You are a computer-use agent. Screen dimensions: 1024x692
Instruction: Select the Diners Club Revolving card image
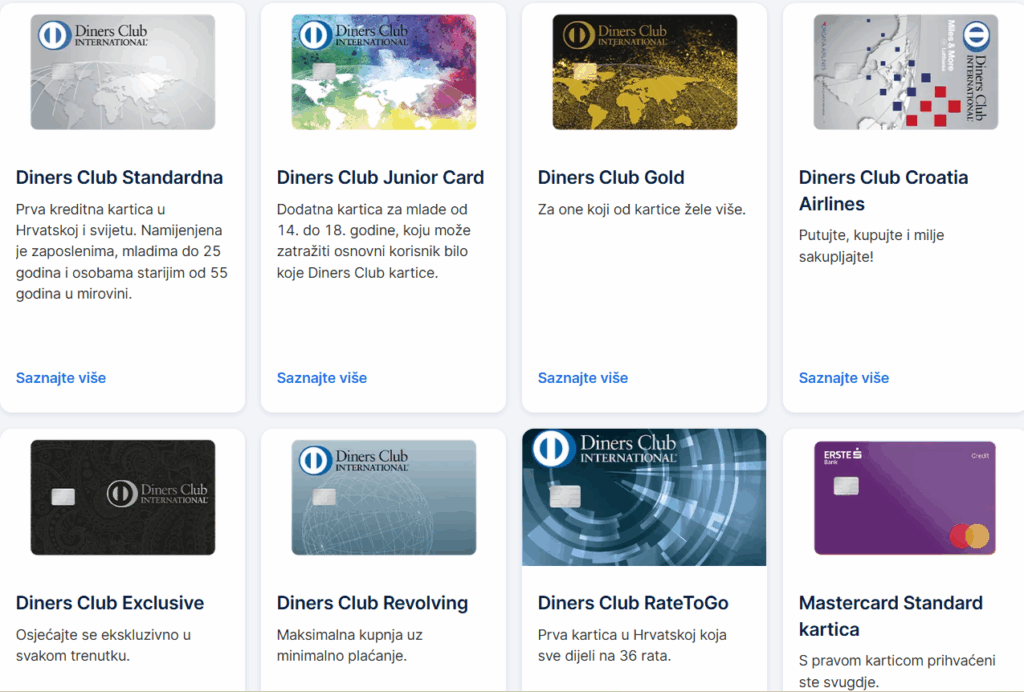[383, 497]
